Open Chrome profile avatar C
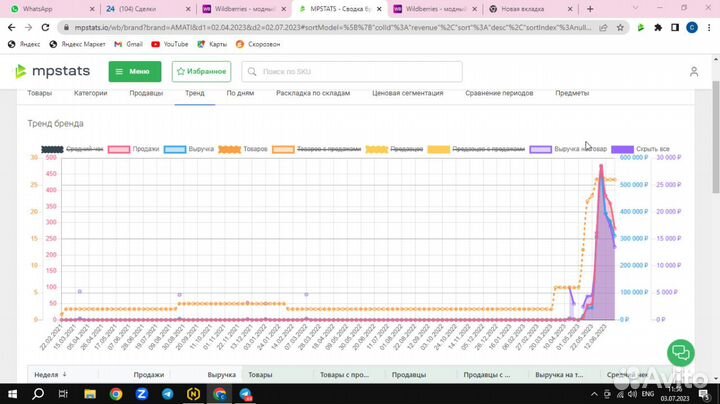Screen dimensions: 720x404 (x=692, y=28)
